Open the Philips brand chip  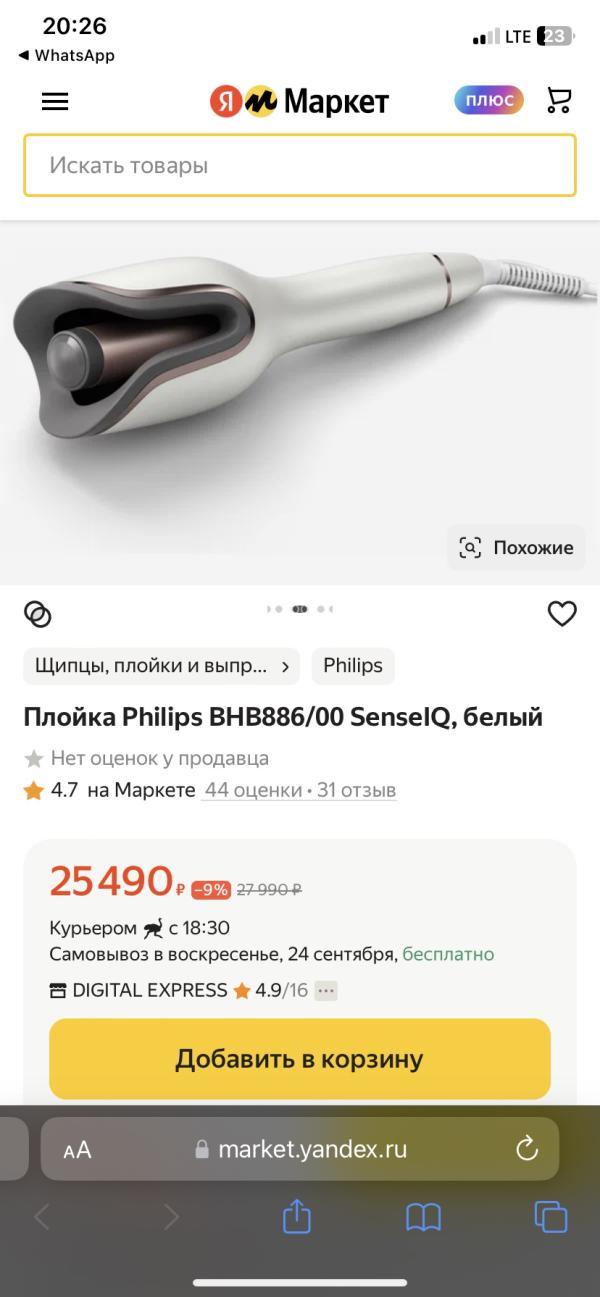(x=353, y=666)
